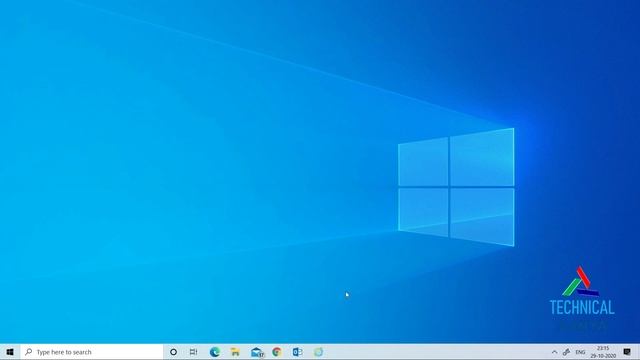The image size is (640, 360).
Task: Open the Windows Start menu
Action: pyautogui.click(x=10, y=352)
